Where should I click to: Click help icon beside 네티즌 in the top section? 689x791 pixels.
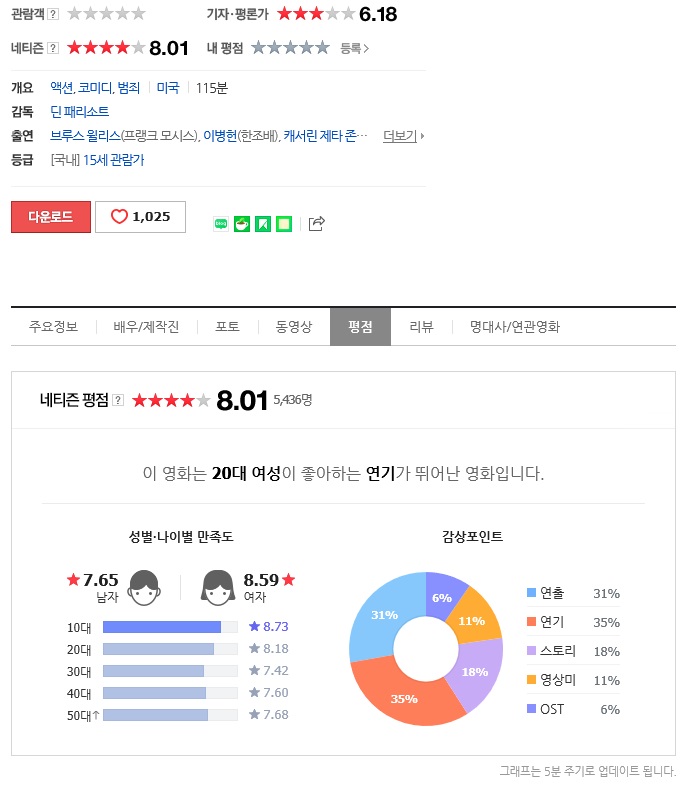click(53, 48)
